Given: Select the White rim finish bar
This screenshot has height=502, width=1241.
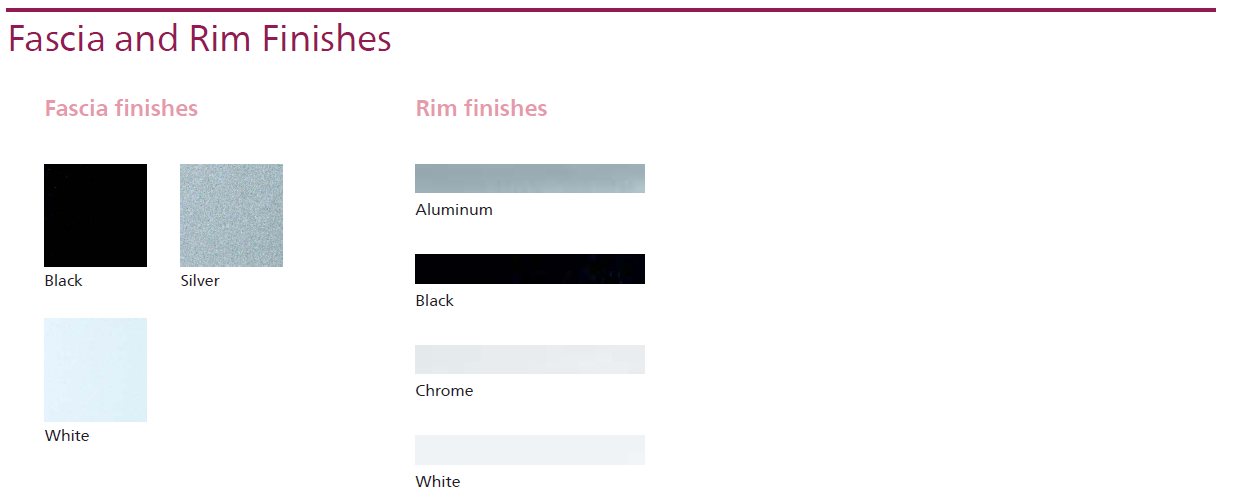Looking at the screenshot, I should pyautogui.click(x=529, y=450).
